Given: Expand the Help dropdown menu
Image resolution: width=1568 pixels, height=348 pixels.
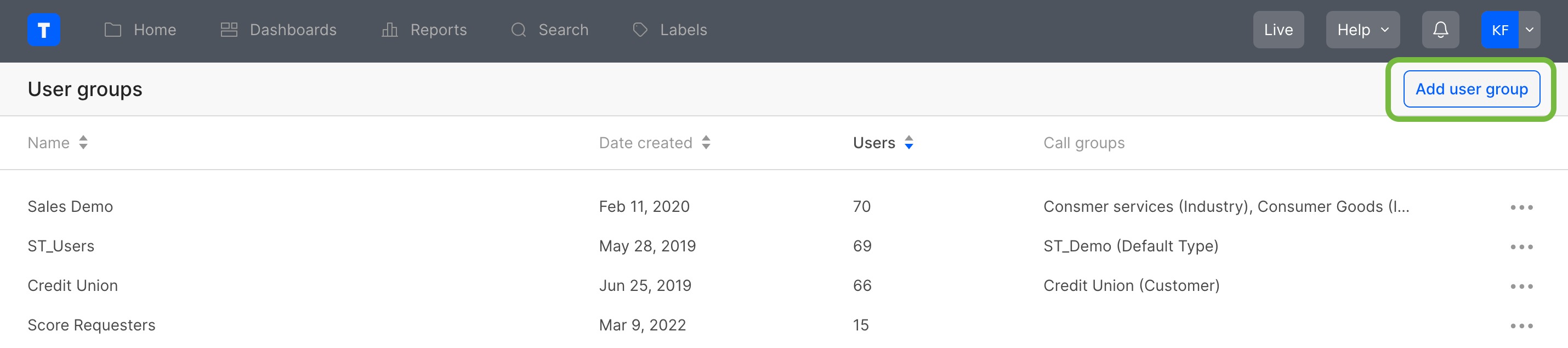Looking at the screenshot, I should pyautogui.click(x=1362, y=29).
